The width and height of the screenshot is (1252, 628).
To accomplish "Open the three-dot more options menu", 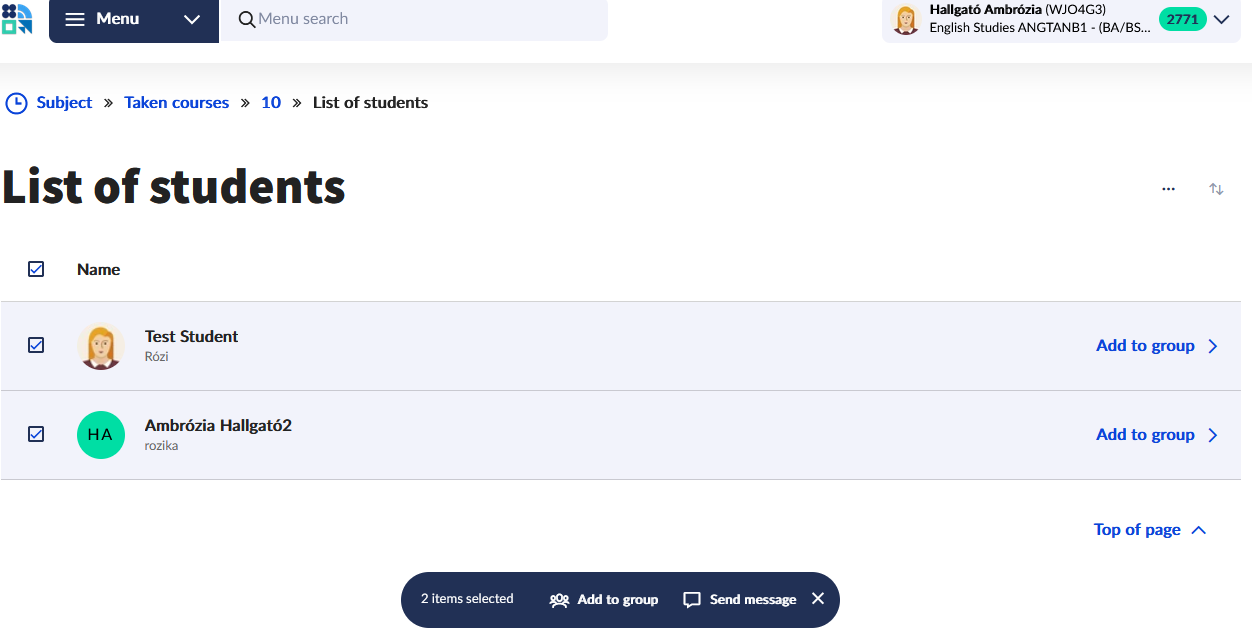I will point(1168,188).
